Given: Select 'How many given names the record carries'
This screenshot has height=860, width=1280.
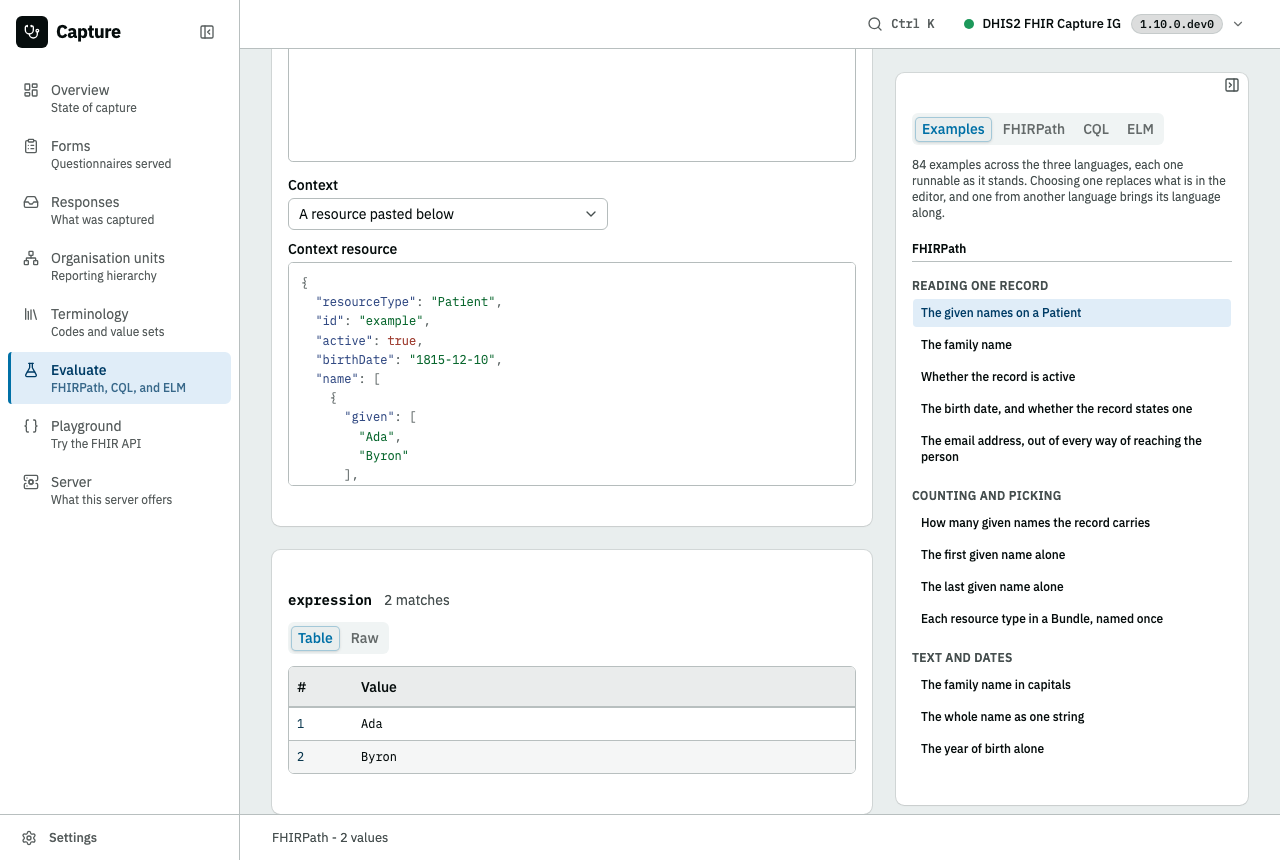Looking at the screenshot, I should tap(1072, 523).
